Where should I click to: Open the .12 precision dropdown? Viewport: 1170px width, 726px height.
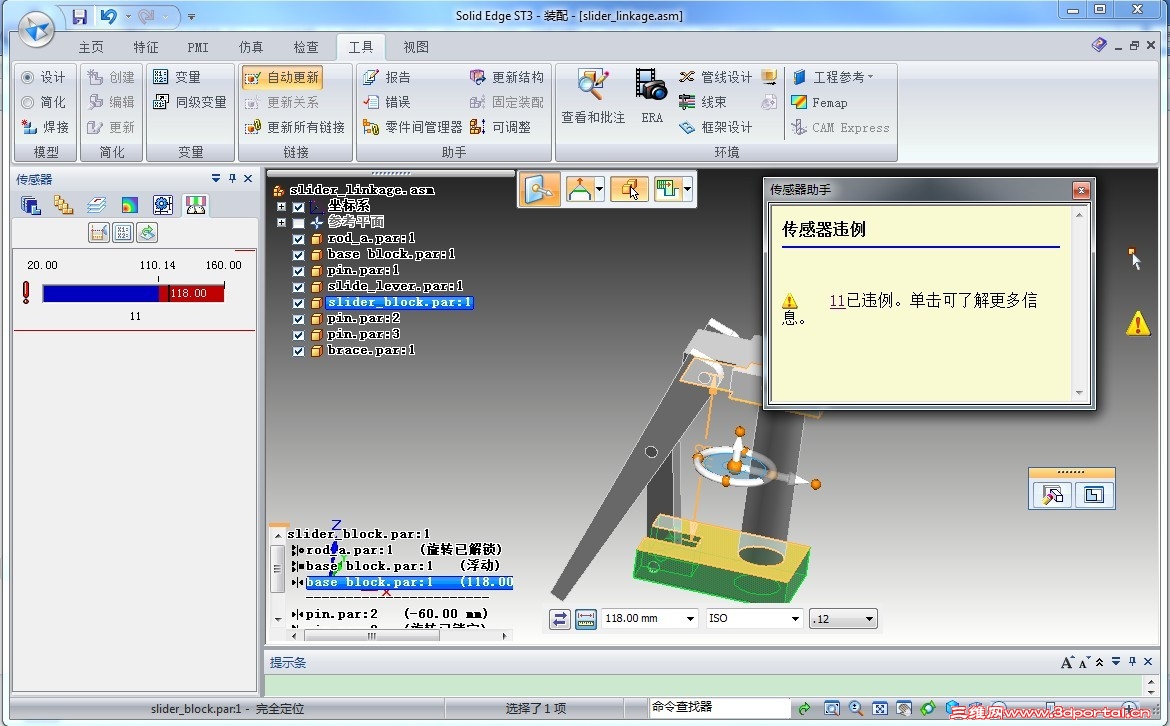click(869, 619)
